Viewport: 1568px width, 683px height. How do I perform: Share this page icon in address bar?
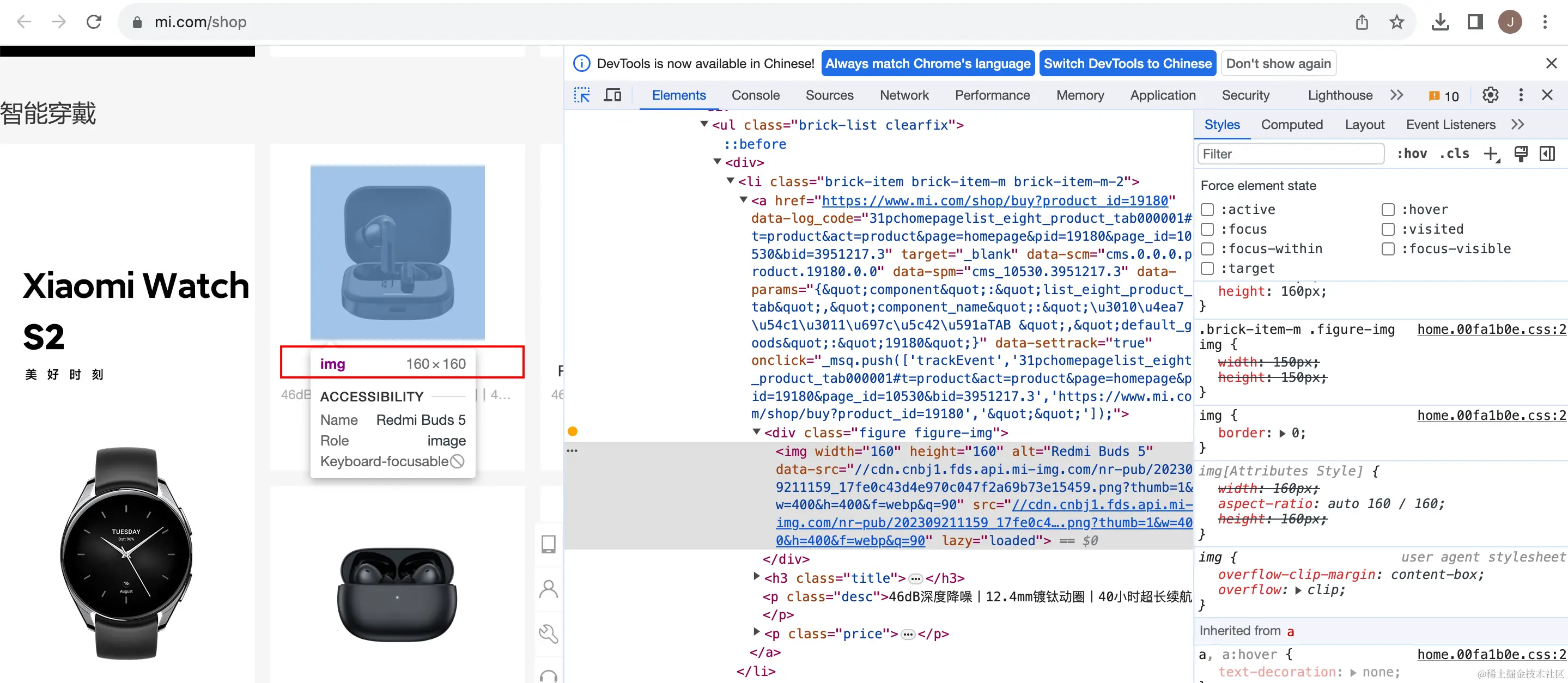tap(1362, 22)
